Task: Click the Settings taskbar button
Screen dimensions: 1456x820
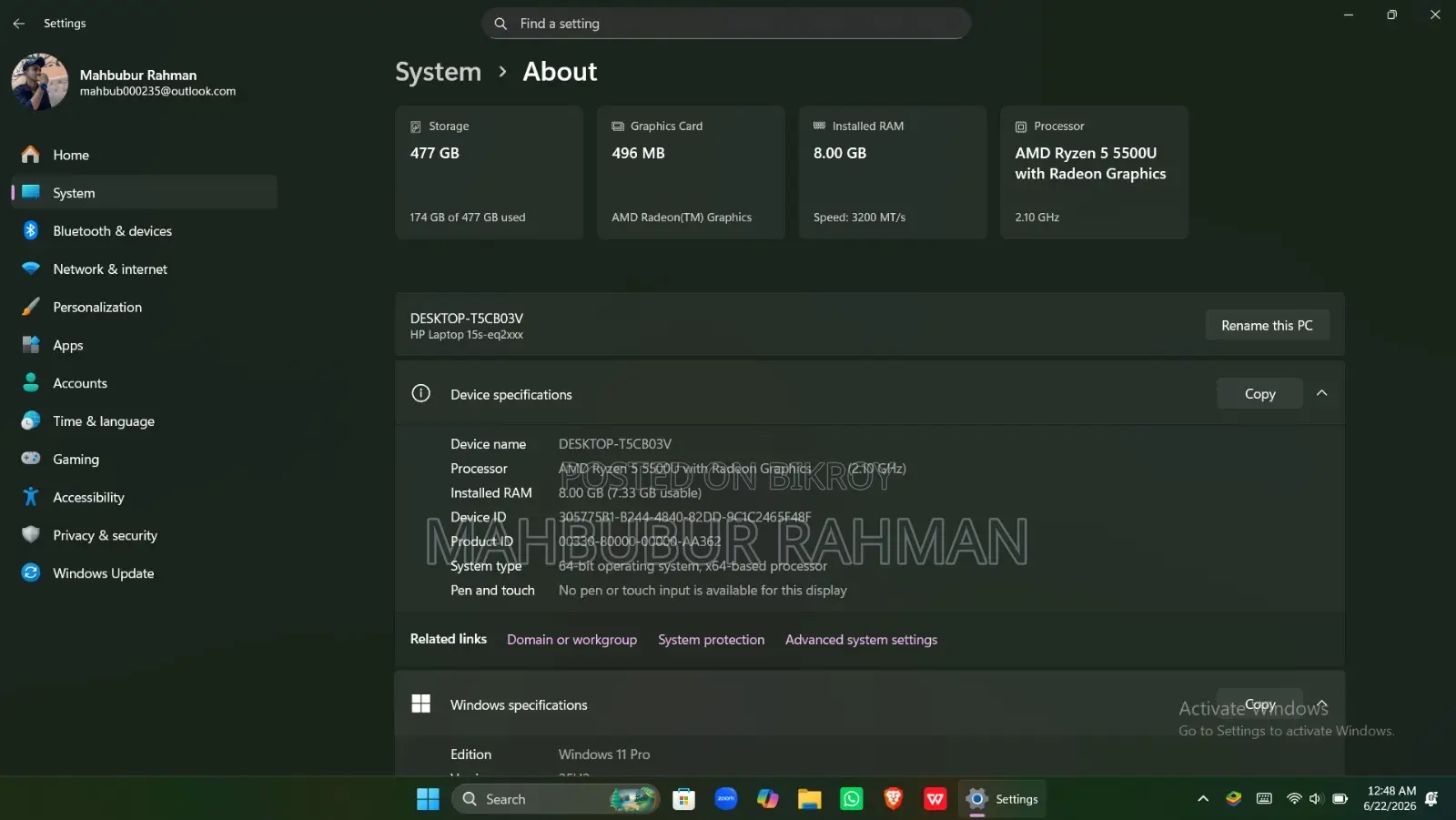Action: (1002, 799)
